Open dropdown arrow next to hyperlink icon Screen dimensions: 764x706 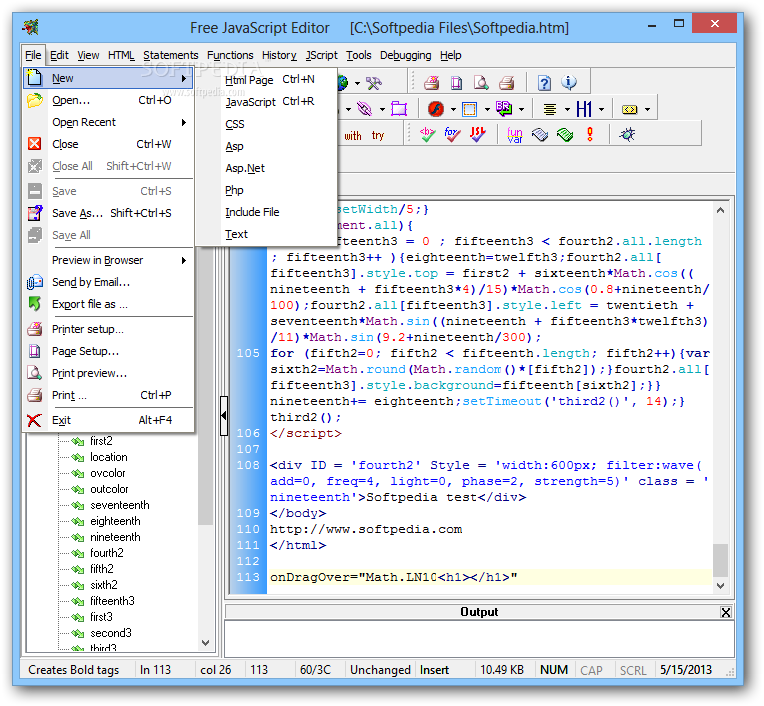382,110
